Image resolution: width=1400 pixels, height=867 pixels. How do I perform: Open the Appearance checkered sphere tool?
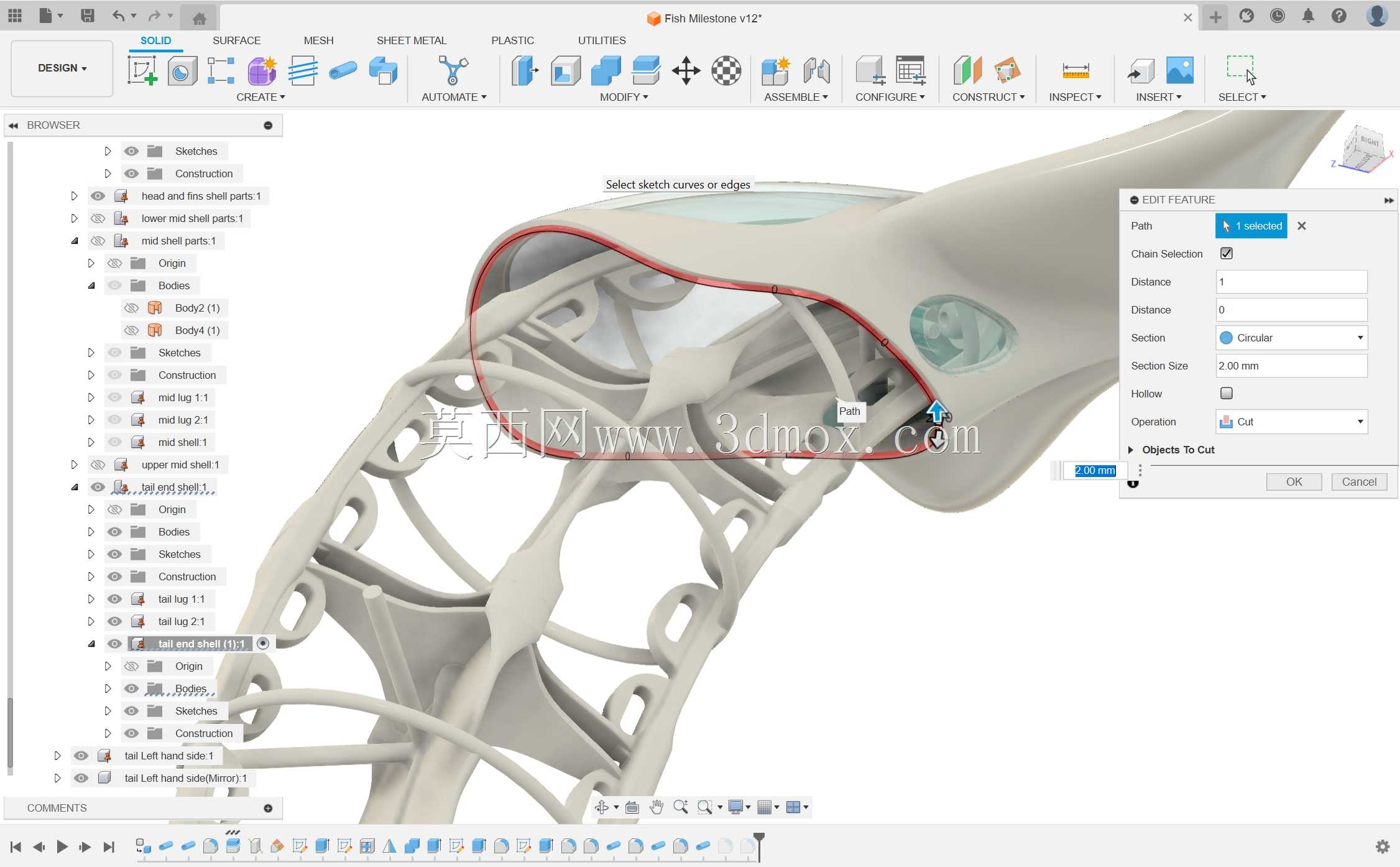click(x=726, y=70)
